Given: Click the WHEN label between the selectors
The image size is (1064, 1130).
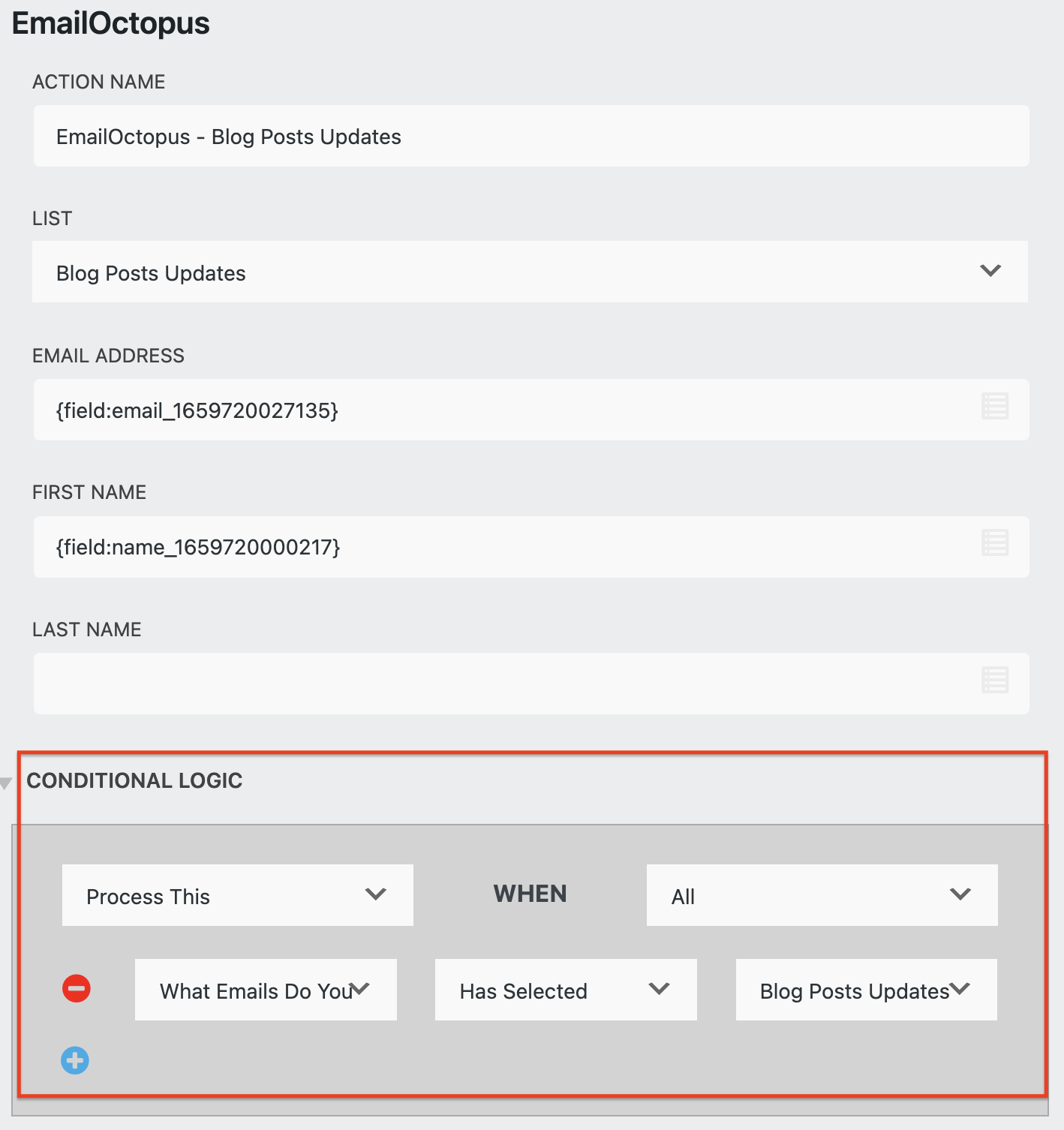Looking at the screenshot, I should pos(530,893).
